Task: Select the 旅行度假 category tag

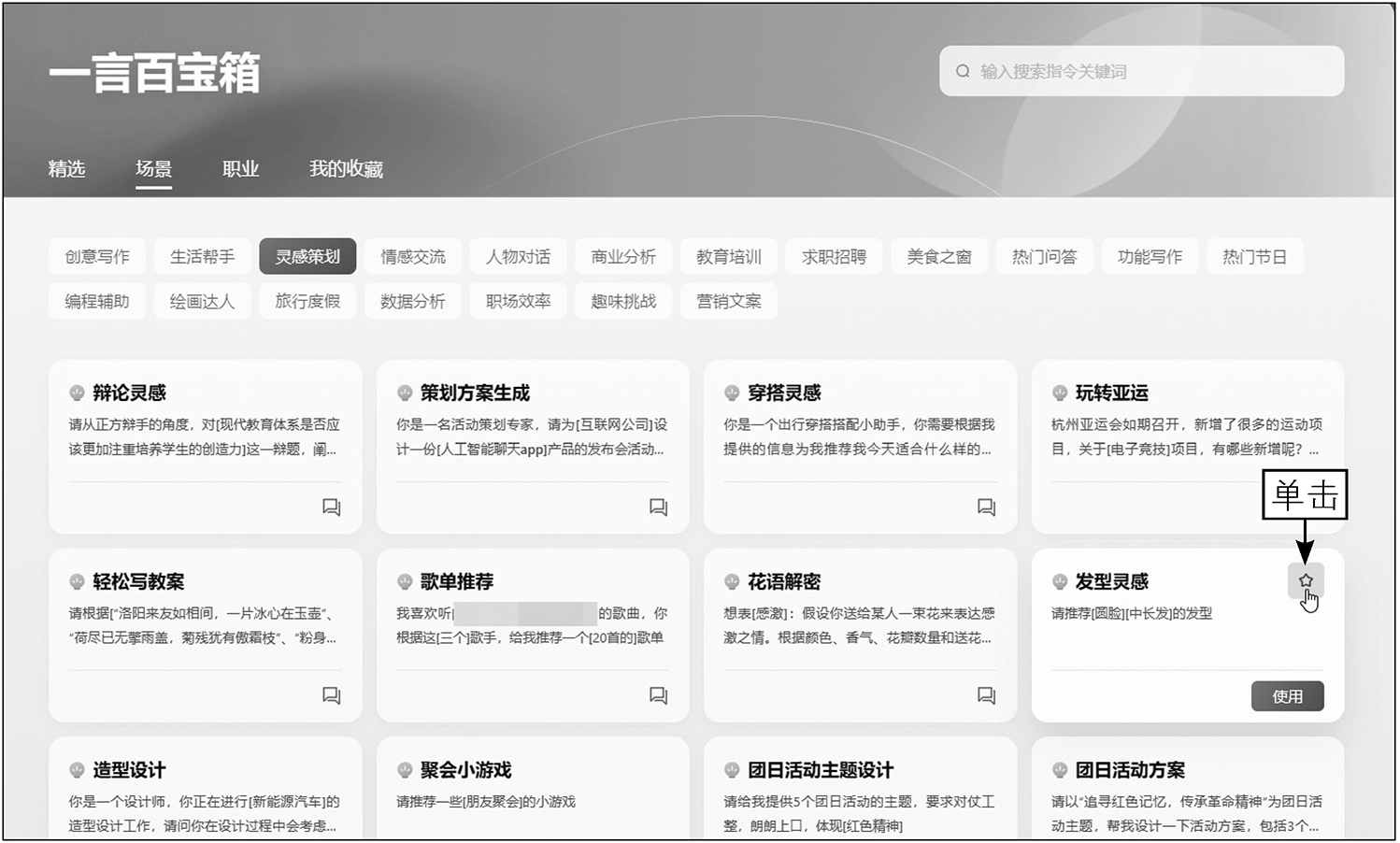Action: point(307,301)
